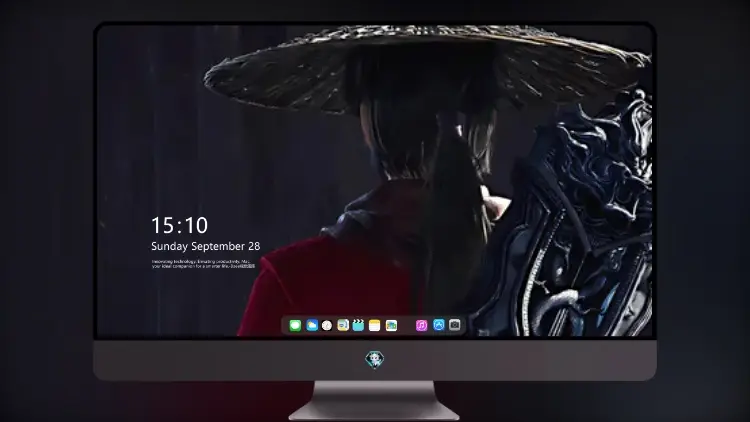Launch the pink Music app in dock
Image resolution: width=750 pixels, height=422 pixels.
coord(421,326)
